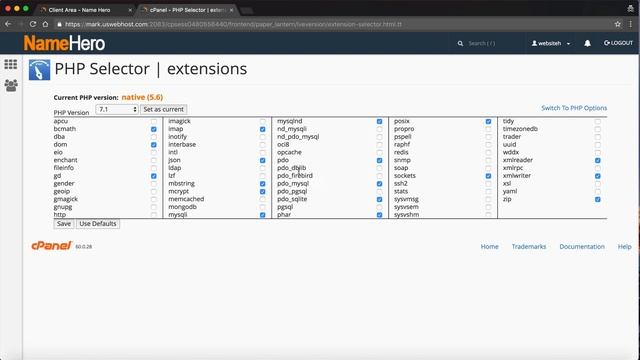The height and width of the screenshot is (360, 640).
Task: Click the secure padlock icon in the address bar
Action: pyautogui.click(x=60, y=24)
